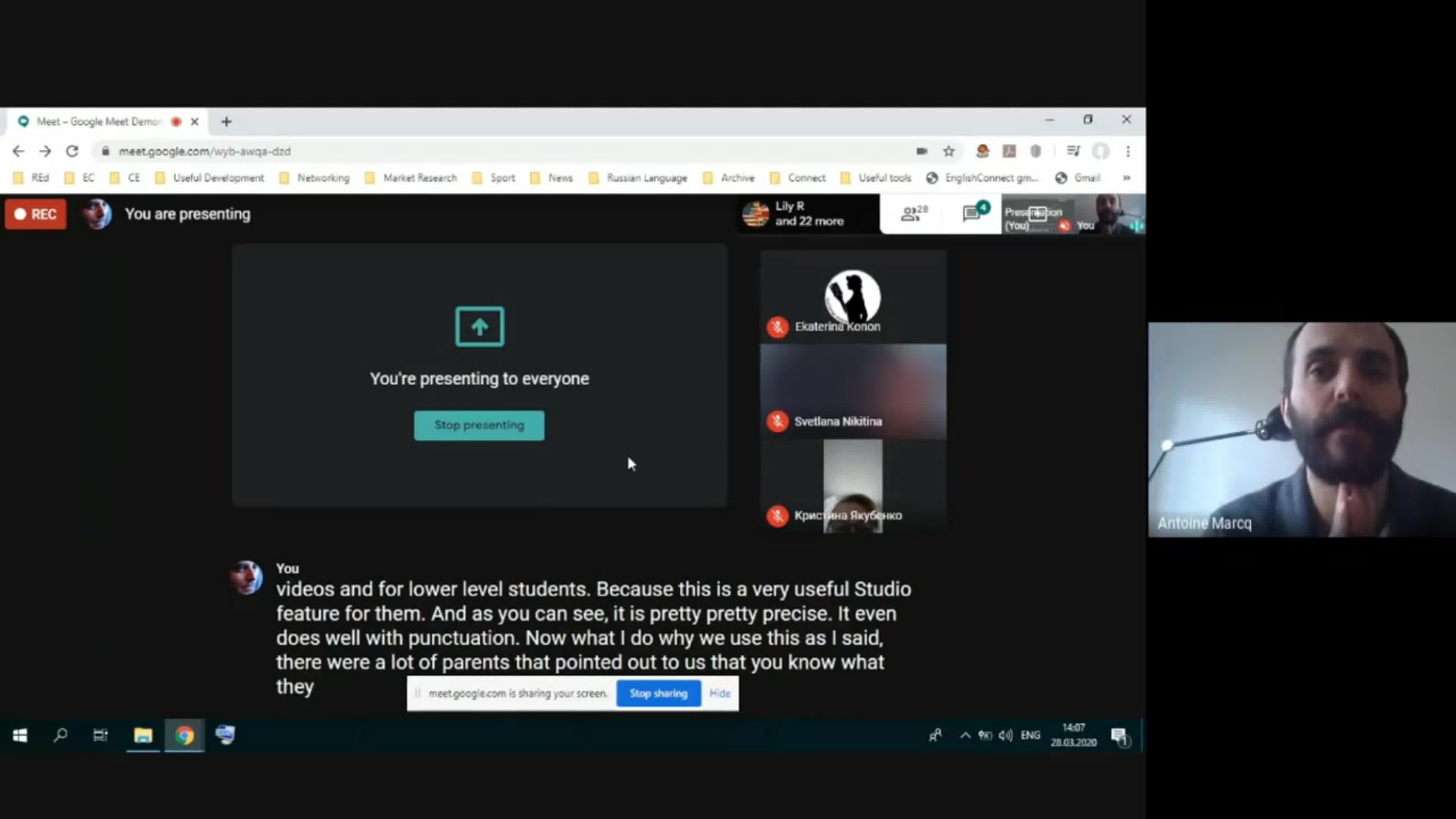Reload page with the refresh icon
Screen dimensions: 1456x819
coord(72,151)
